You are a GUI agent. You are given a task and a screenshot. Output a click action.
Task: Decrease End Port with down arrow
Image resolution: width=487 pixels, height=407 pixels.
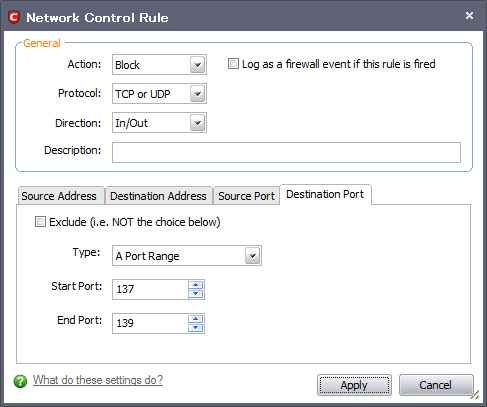click(196, 328)
